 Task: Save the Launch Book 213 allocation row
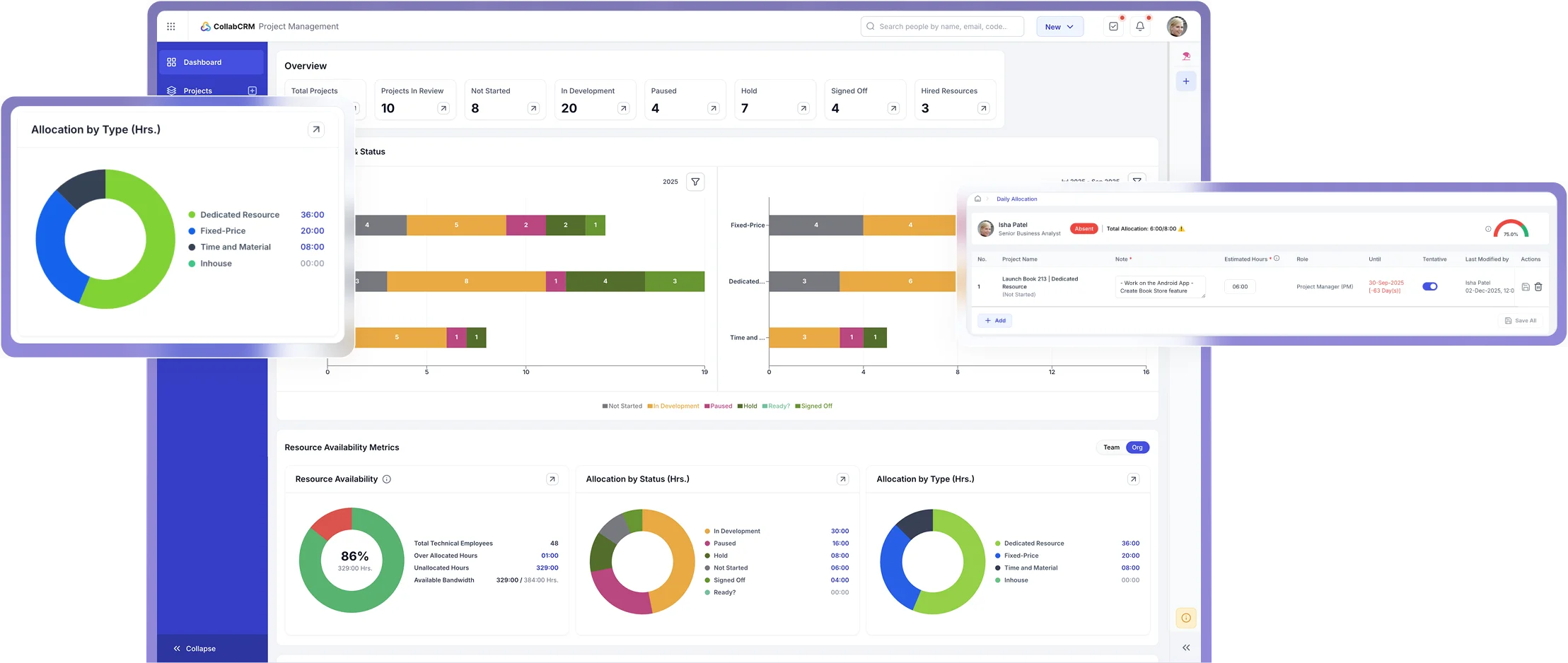click(x=1526, y=286)
